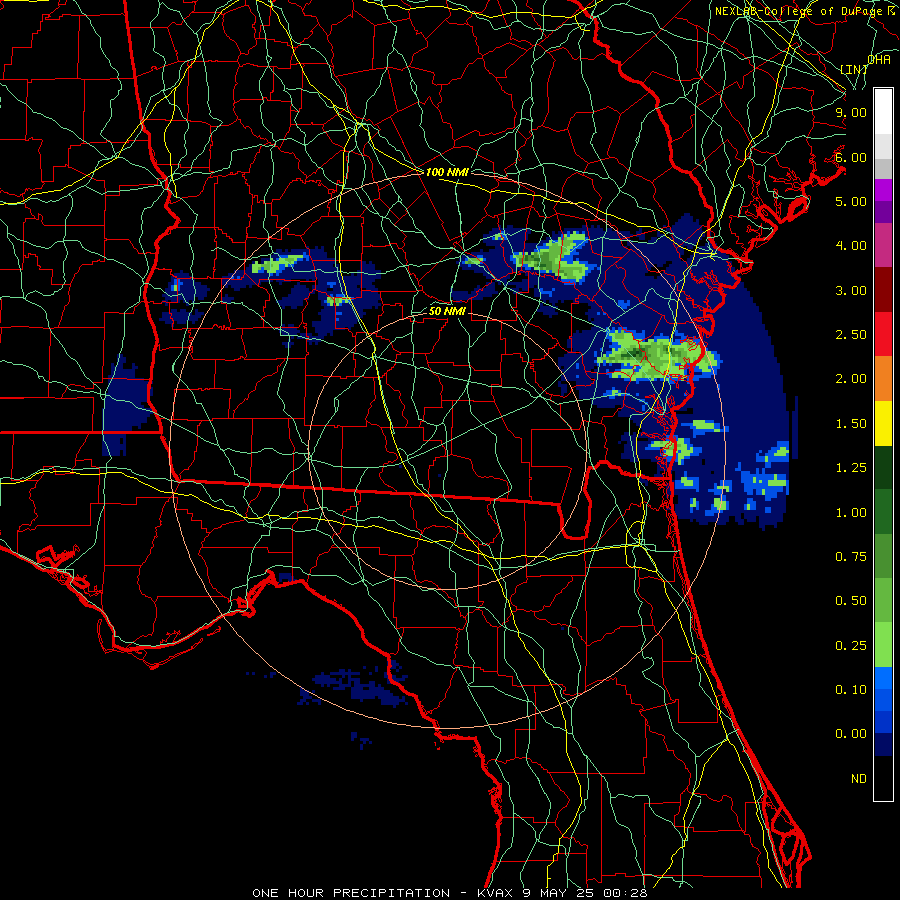Click the 100 NMI range ring label
Viewport: 900px width, 900px height.
(x=447, y=172)
